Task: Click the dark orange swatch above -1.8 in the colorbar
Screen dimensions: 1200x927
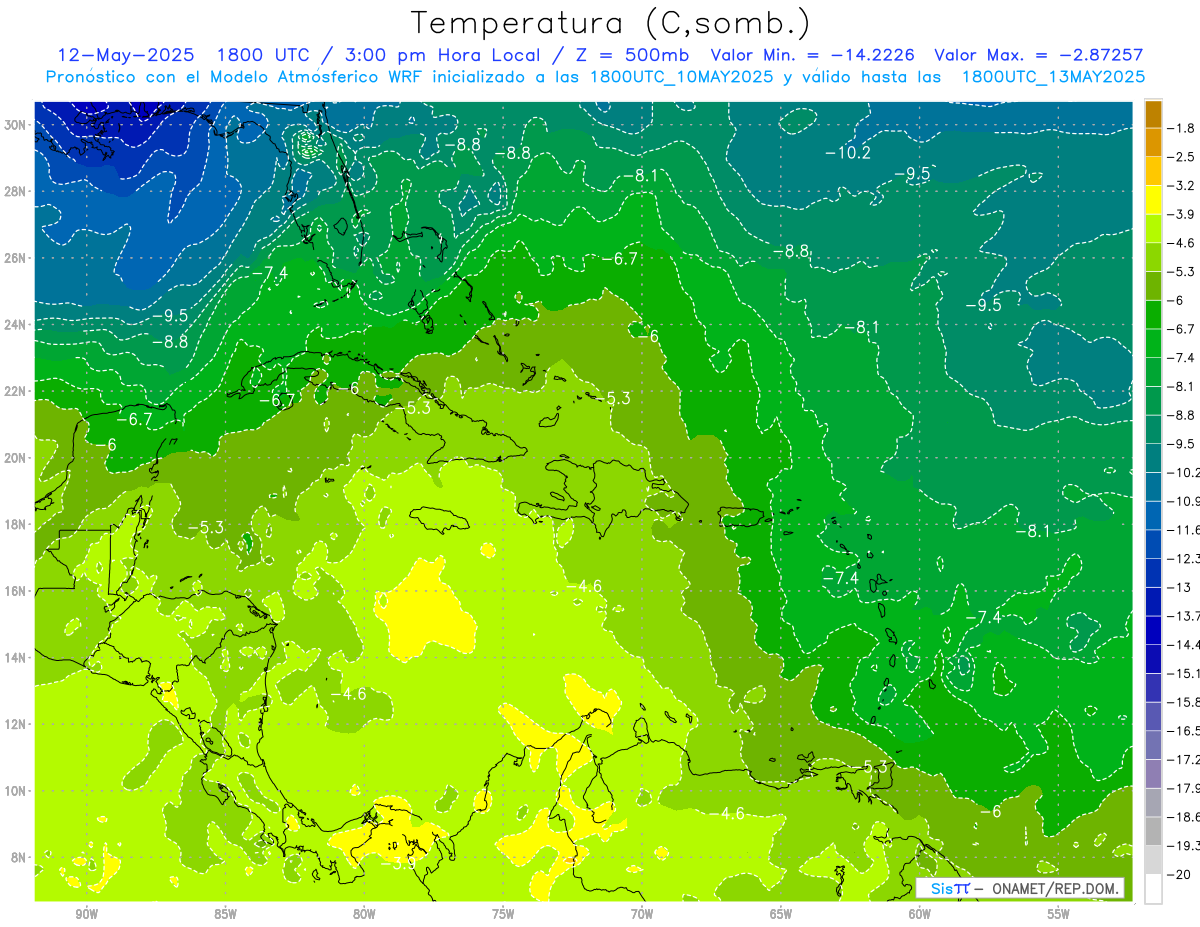Action: point(1153,113)
